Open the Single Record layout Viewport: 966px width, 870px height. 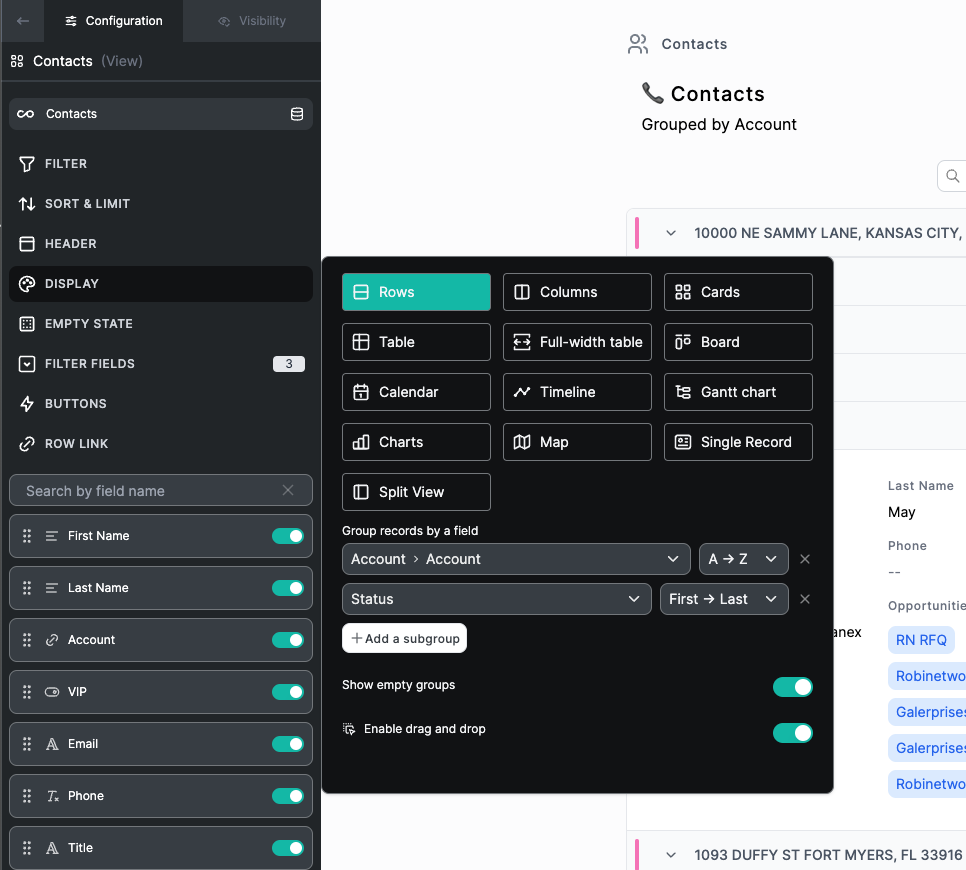738,441
